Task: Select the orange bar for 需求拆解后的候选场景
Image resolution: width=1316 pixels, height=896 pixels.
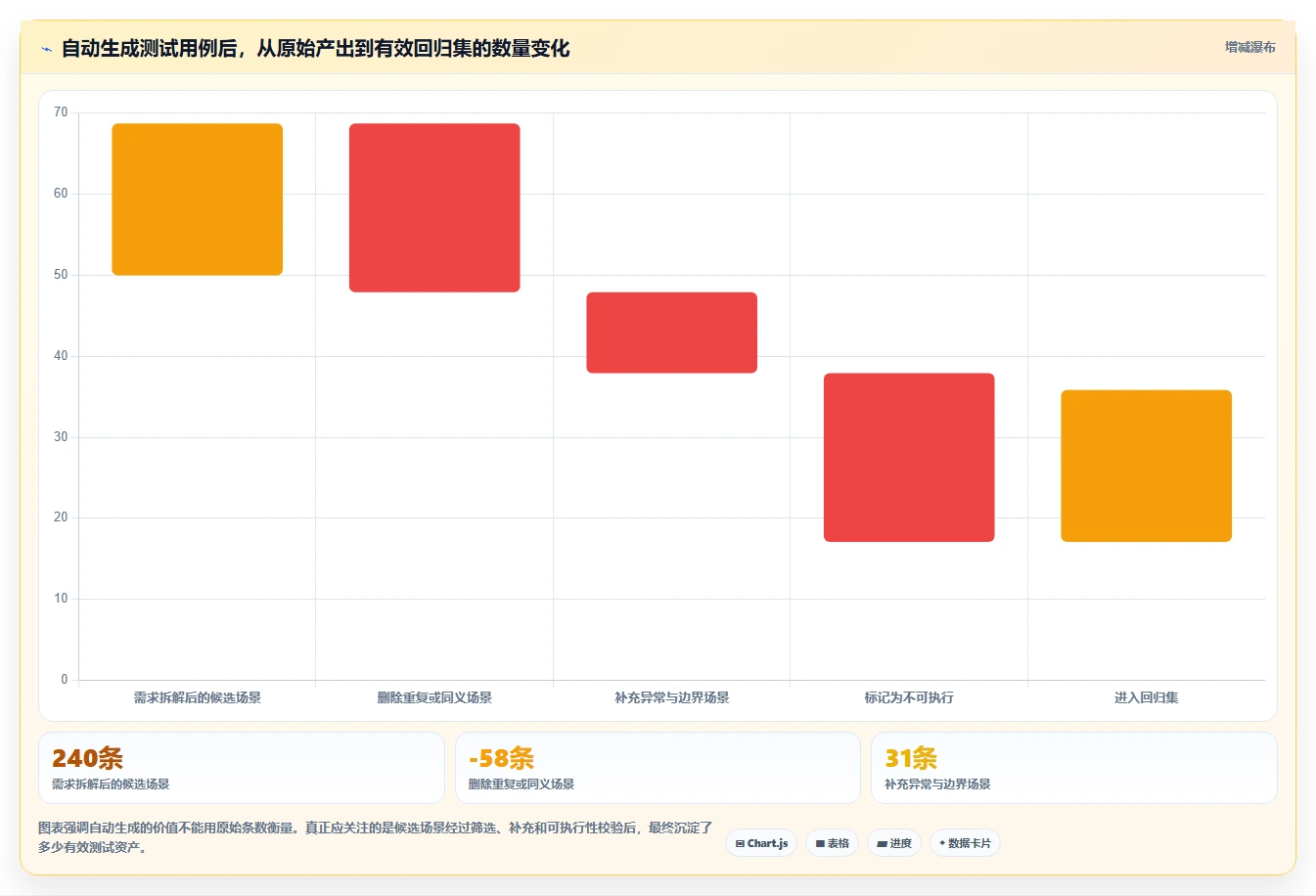Action: coord(198,200)
